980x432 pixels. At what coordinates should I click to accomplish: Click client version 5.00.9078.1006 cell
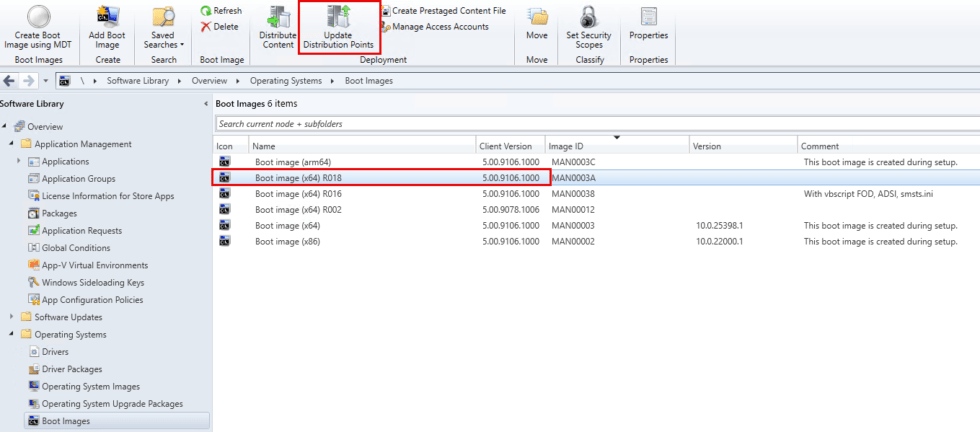(511, 209)
